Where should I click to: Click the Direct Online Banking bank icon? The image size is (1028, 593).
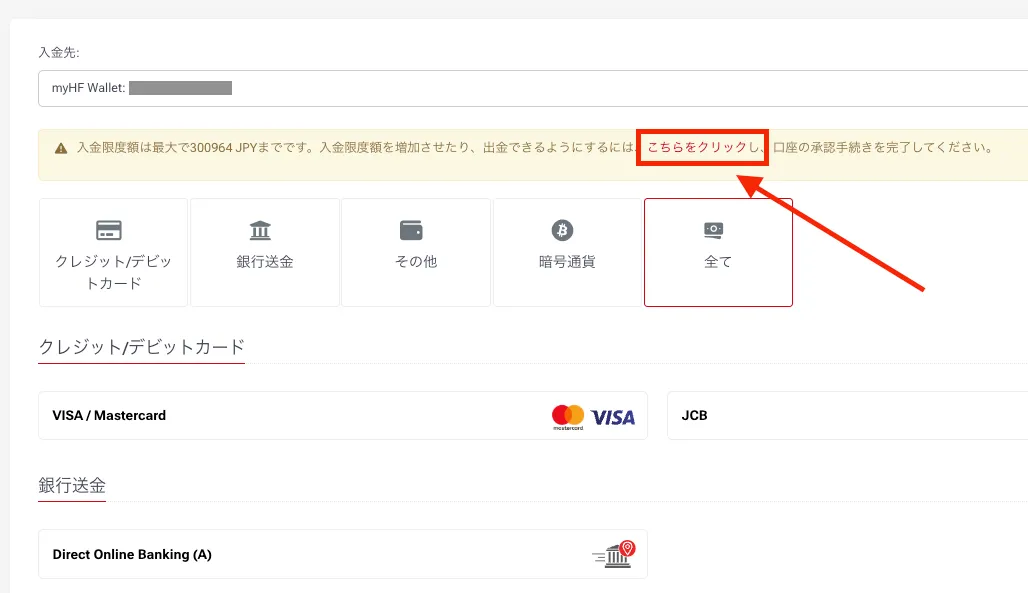pyautogui.click(x=614, y=554)
